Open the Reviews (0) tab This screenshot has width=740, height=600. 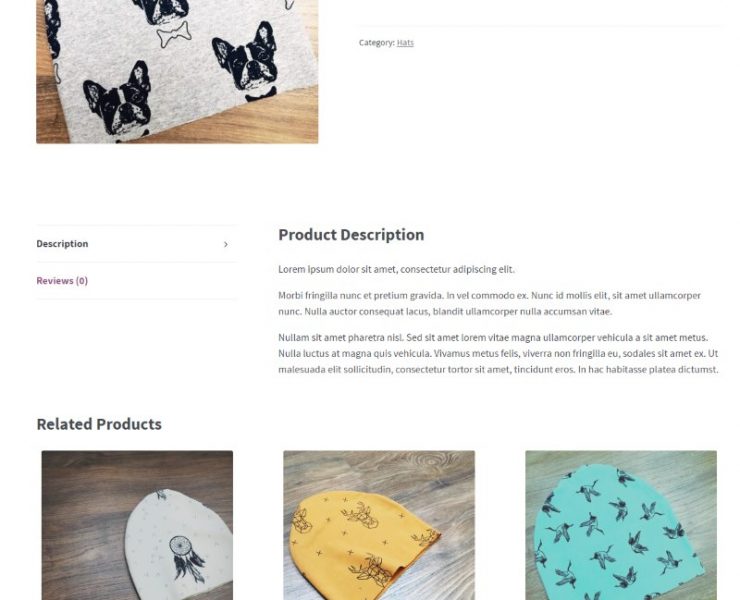[x=62, y=280]
